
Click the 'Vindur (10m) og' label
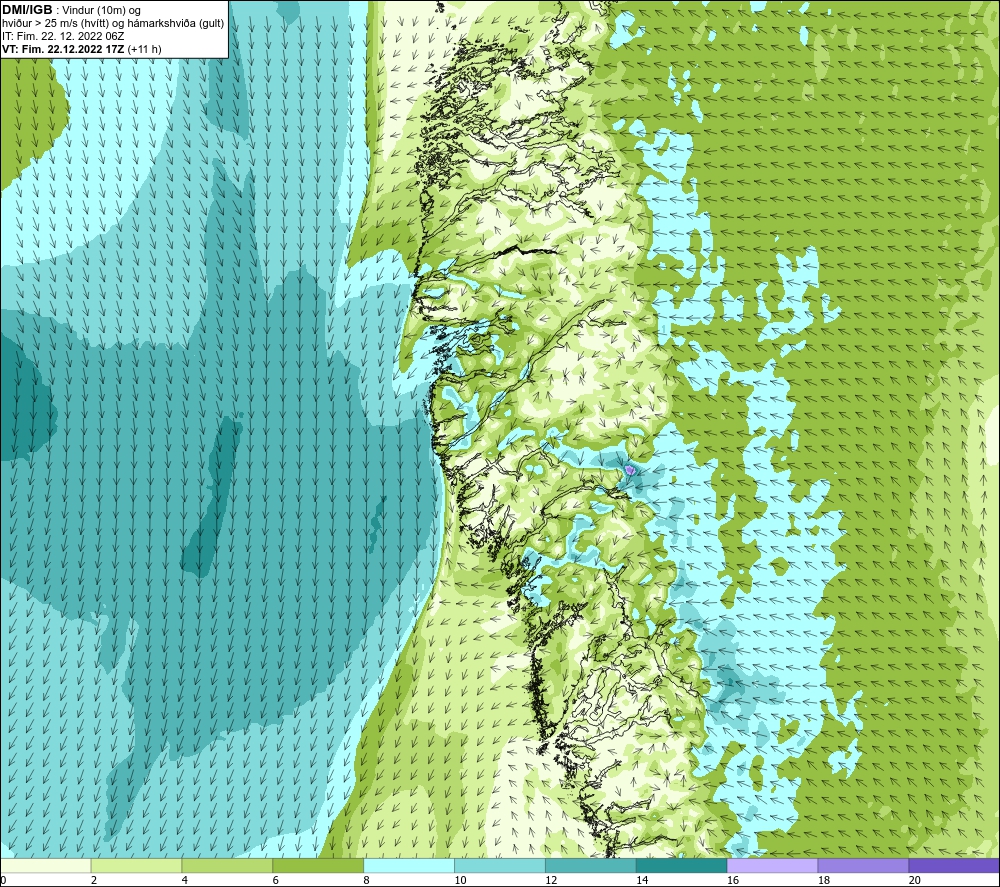101,10
